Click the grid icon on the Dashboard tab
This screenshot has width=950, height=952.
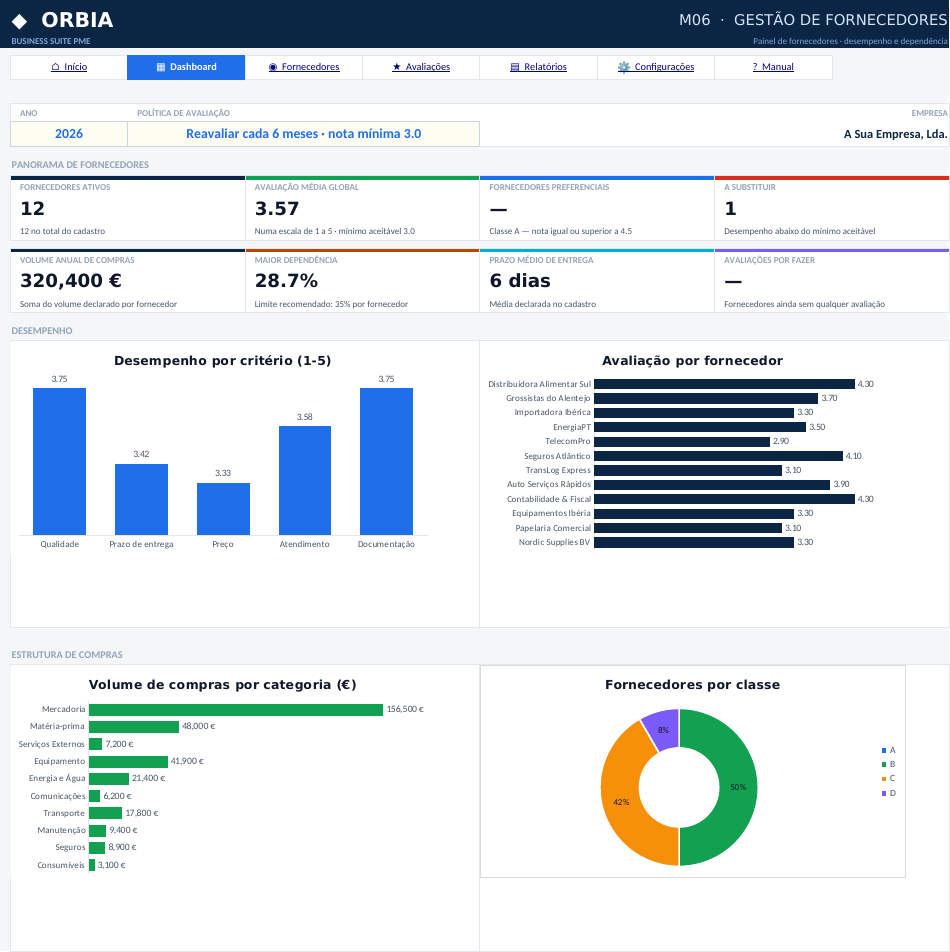click(161, 67)
